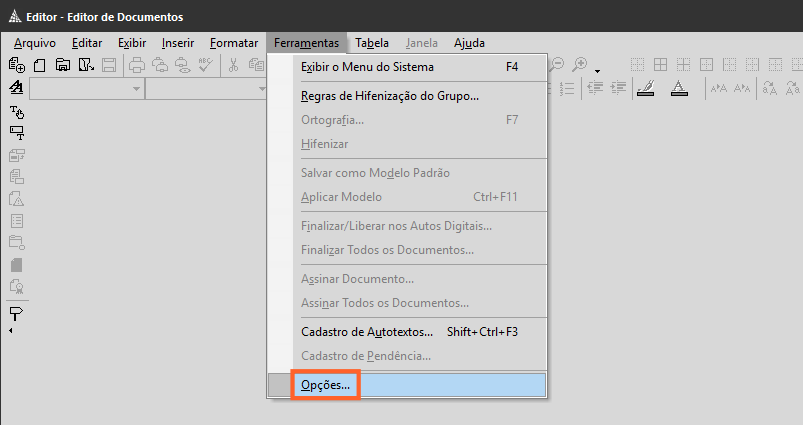Click the blank page new document icon
Image resolution: width=803 pixels, height=425 pixels.
point(39,65)
